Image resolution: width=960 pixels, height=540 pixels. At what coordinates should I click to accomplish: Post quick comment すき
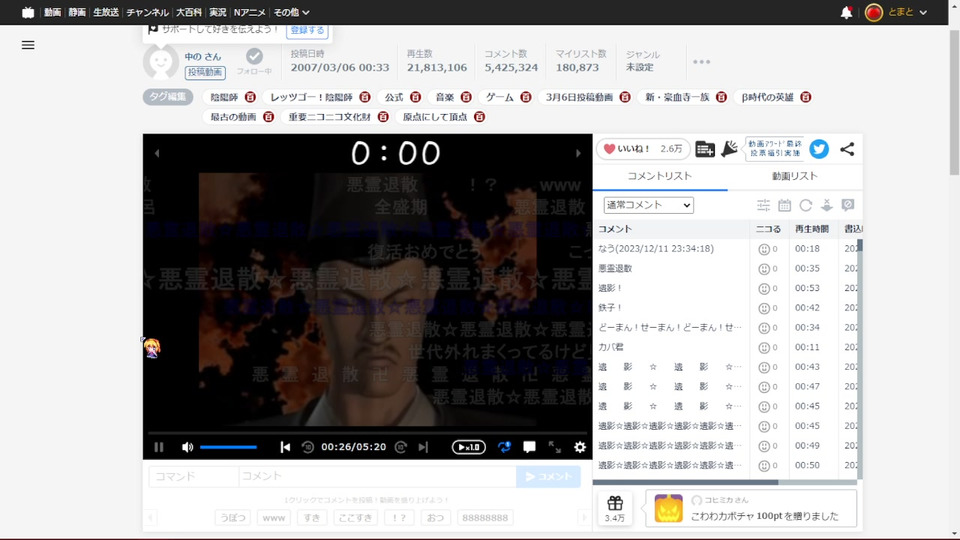click(x=312, y=518)
